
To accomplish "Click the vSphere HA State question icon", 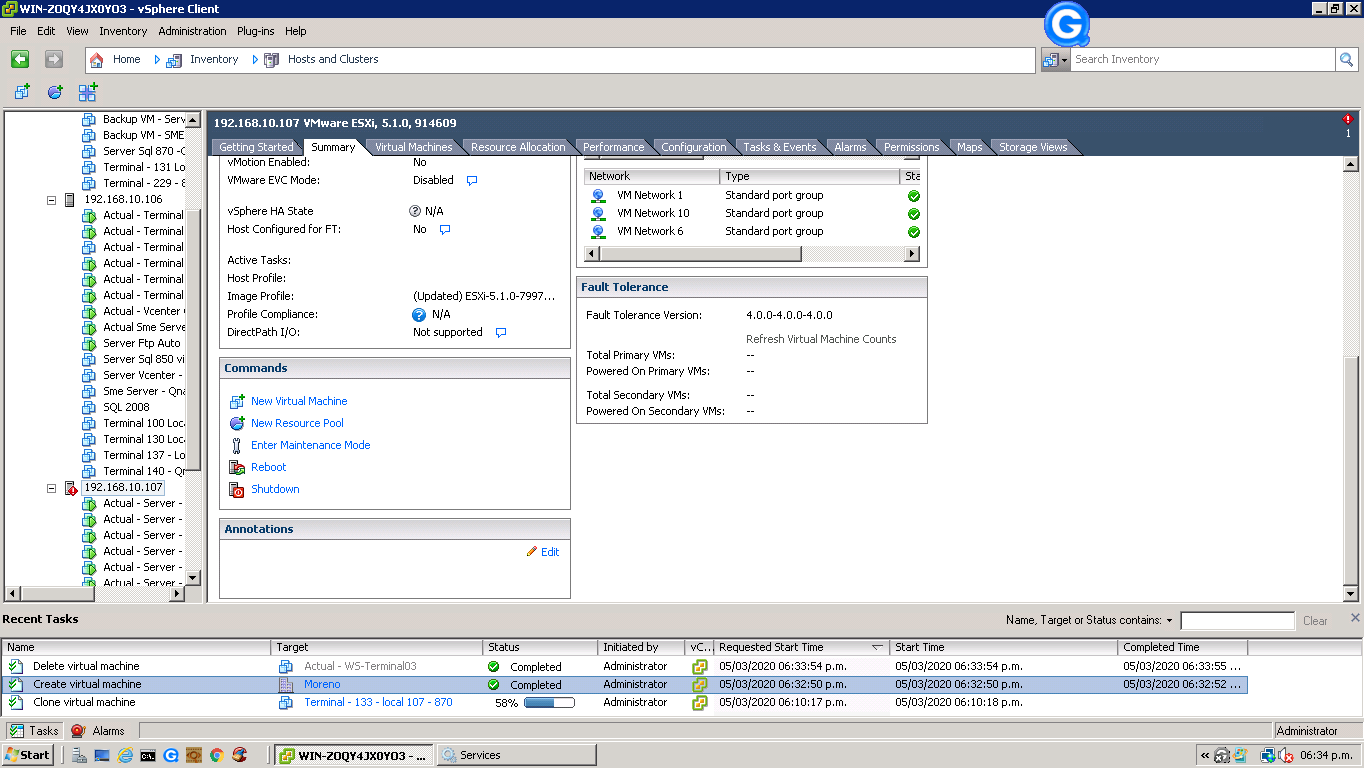I will [x=415, y=211].
